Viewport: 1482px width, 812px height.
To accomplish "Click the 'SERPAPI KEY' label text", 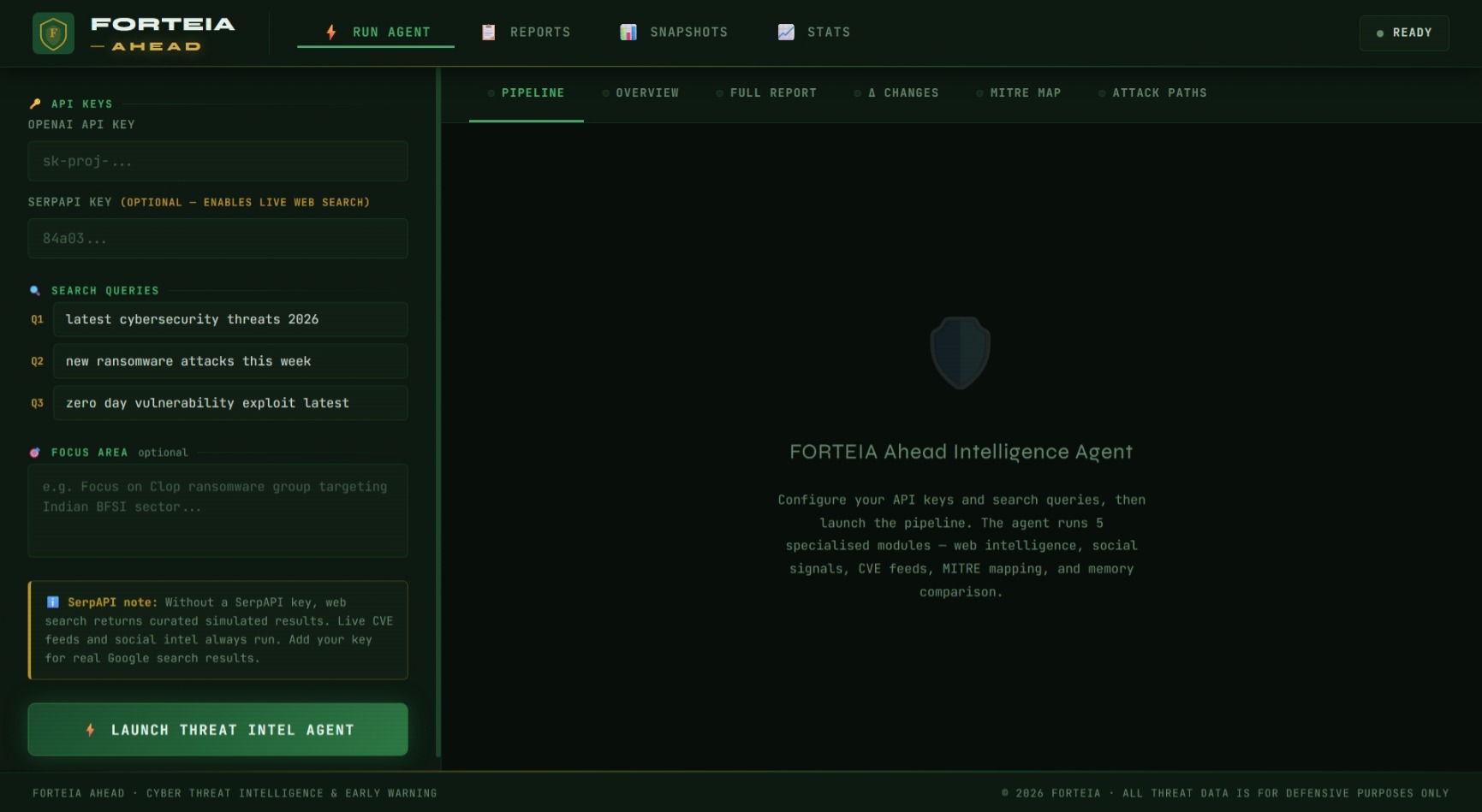I will tap(70, 203).
